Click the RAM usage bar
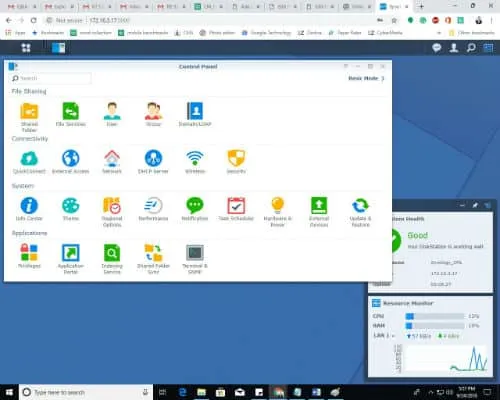The height and width of the screenshot is (400, 500). [x=434, y=326]
